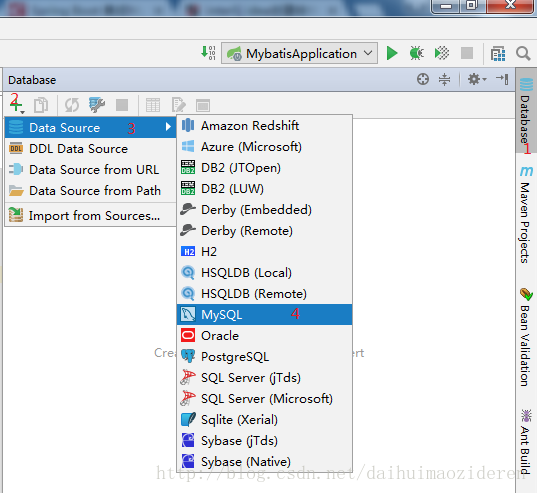The height and width of the screenshot is (493, 537).
Task: Open the database console icon
Action: (x=203, y=105)
